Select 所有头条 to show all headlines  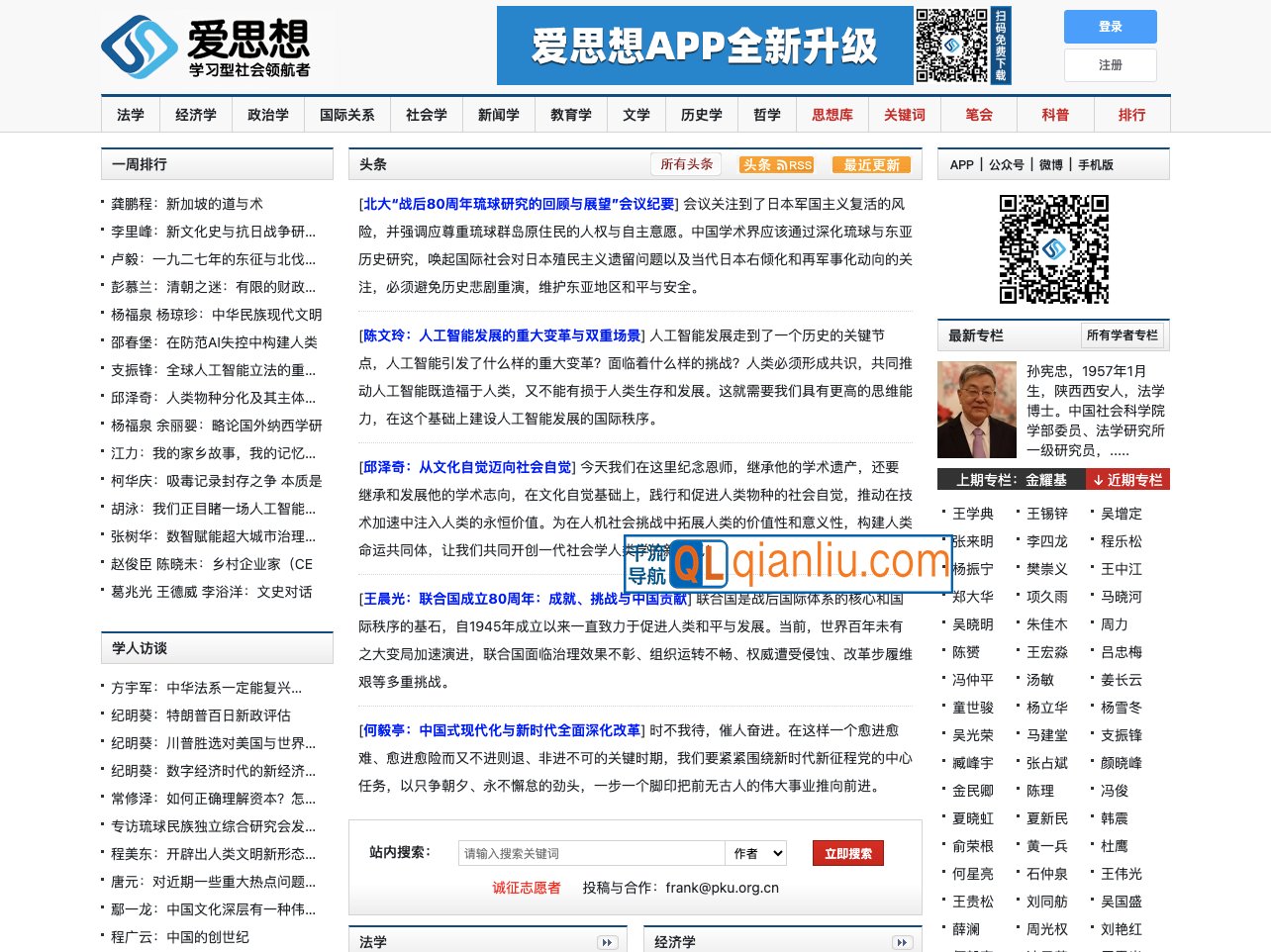point(686,164)
